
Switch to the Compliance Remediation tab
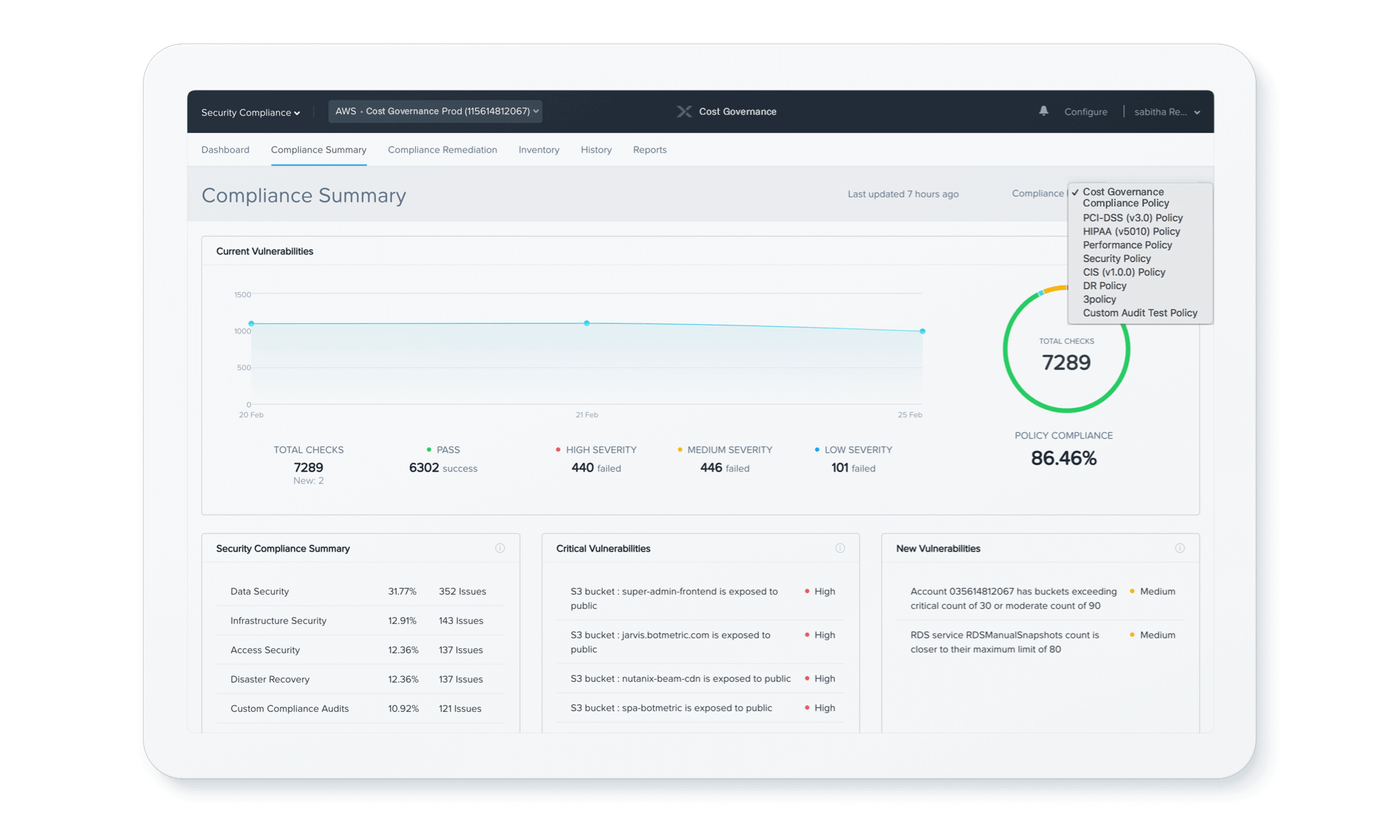coord(442,150)
